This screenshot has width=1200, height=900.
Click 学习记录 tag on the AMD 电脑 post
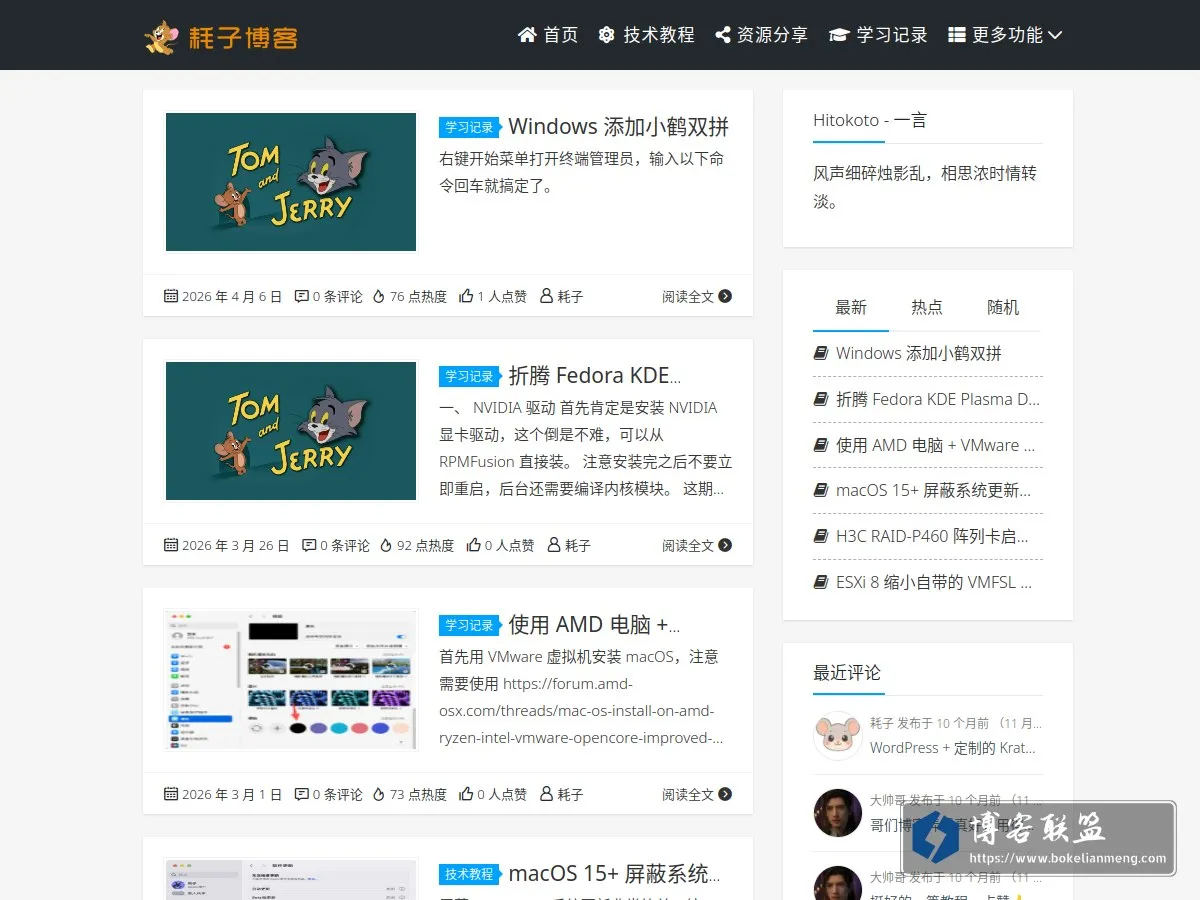point(469,626)
